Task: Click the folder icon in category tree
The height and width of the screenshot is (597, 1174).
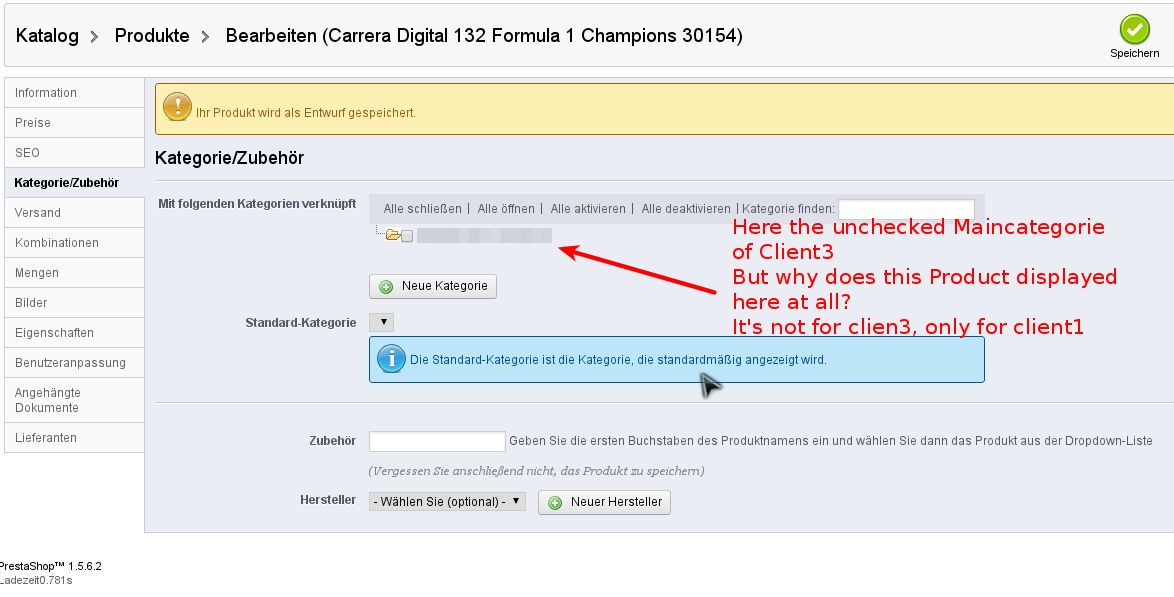Action: coord(393,235)
